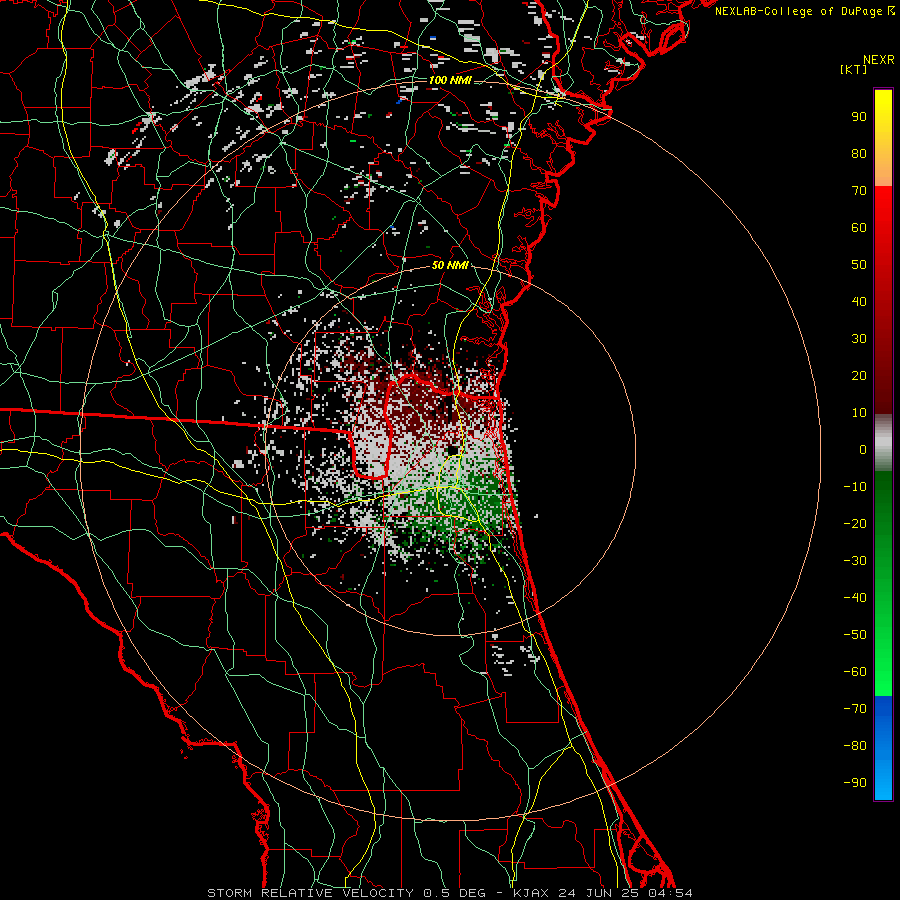Select the -10 knot scale label
900x900 pixels.
[x=855, y=487]
